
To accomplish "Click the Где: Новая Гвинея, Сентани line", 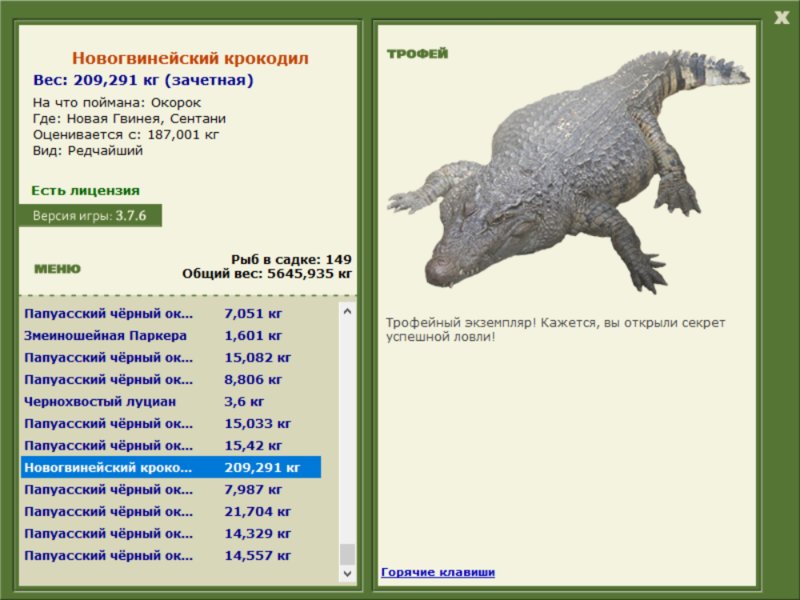I will (129, 118).
